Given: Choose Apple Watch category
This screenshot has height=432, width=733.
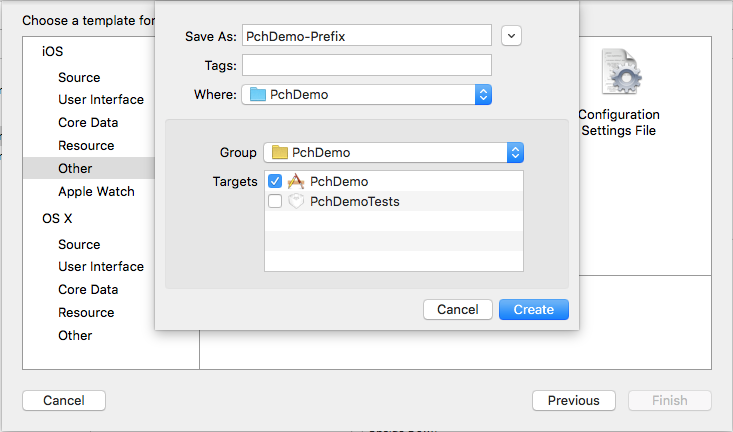Looking at the screenshot, I should click(96, 191).
